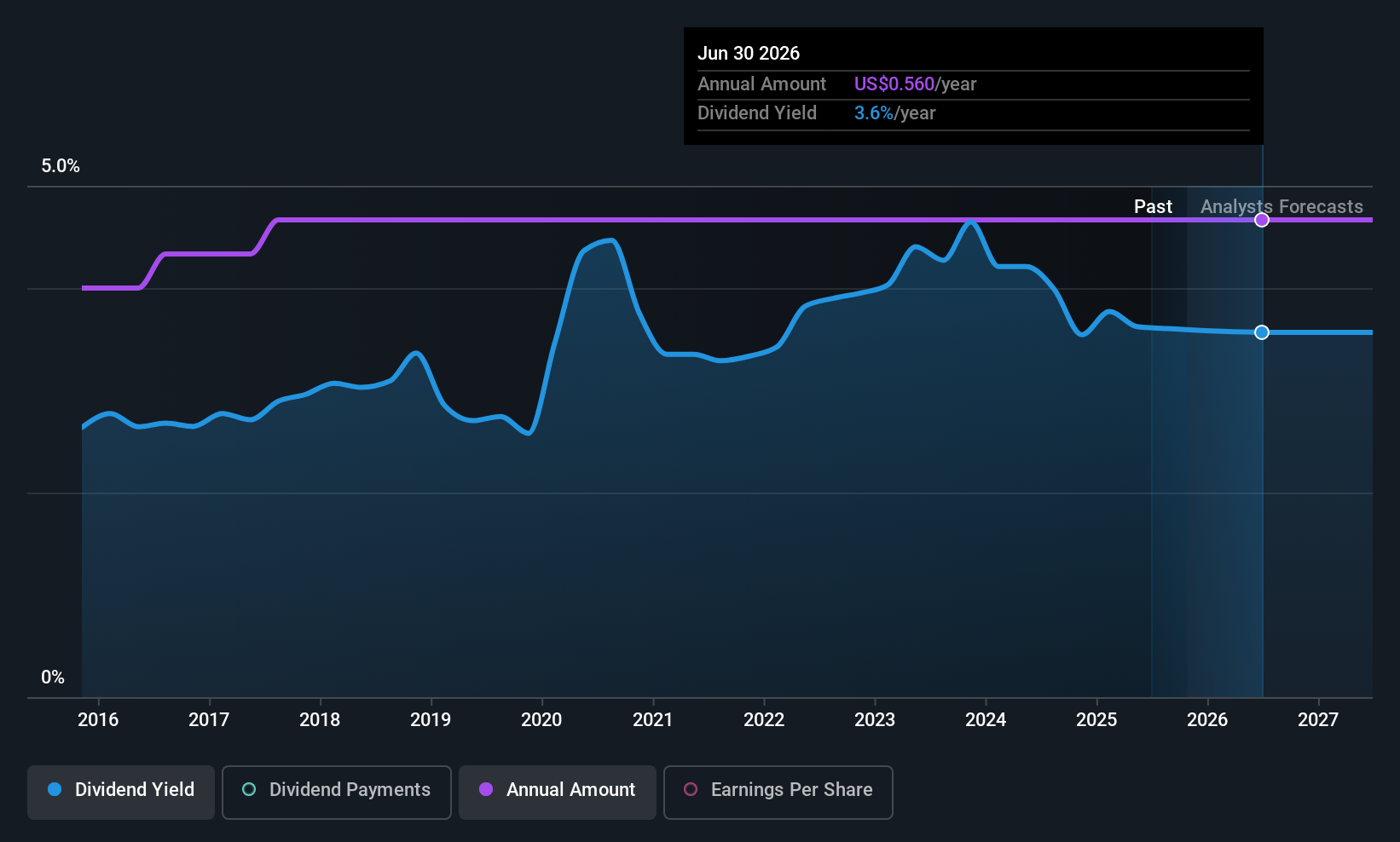
Task: Click the 2021 x-axis label
Action: pyautogui.click(x=653, y=720)
